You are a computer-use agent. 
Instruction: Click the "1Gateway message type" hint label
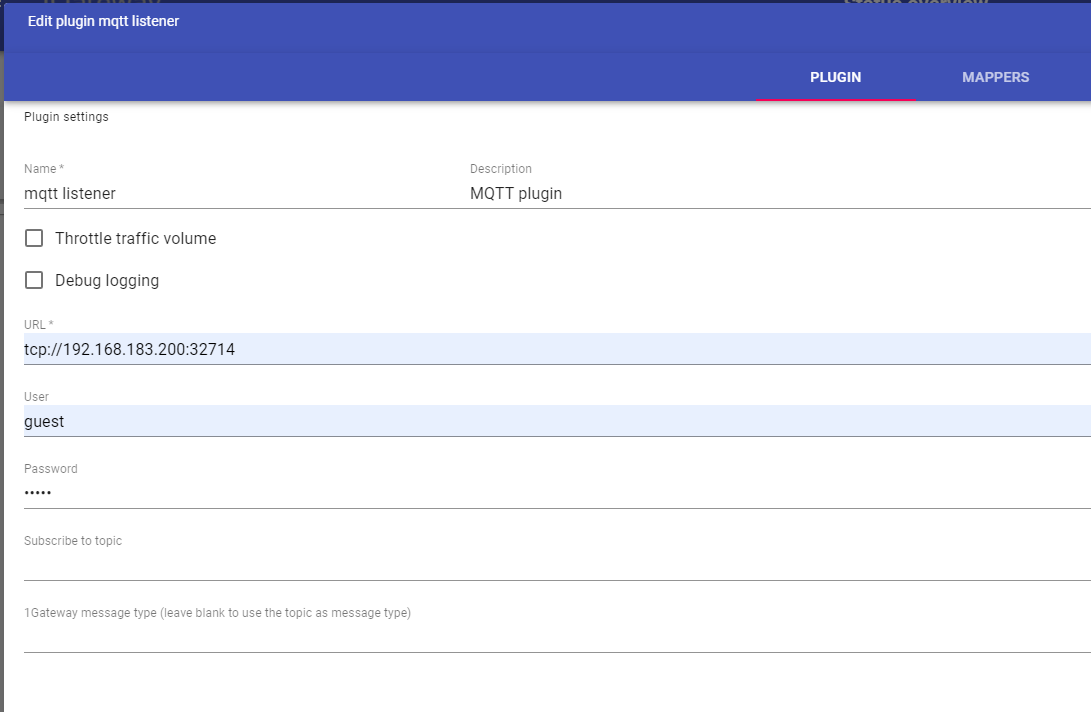(217, 613)
